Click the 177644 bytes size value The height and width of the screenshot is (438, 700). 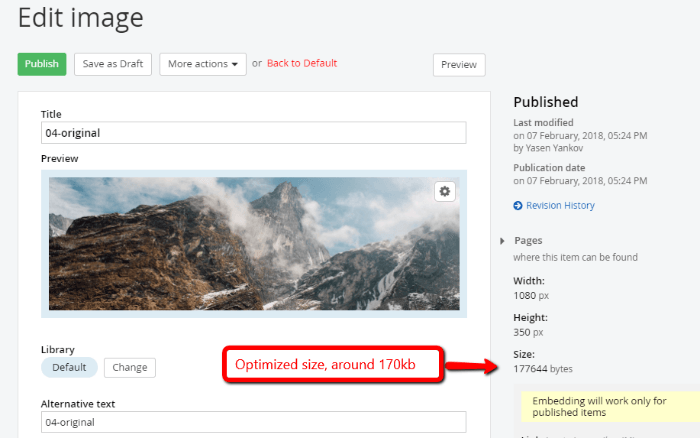tap(544, 369)
